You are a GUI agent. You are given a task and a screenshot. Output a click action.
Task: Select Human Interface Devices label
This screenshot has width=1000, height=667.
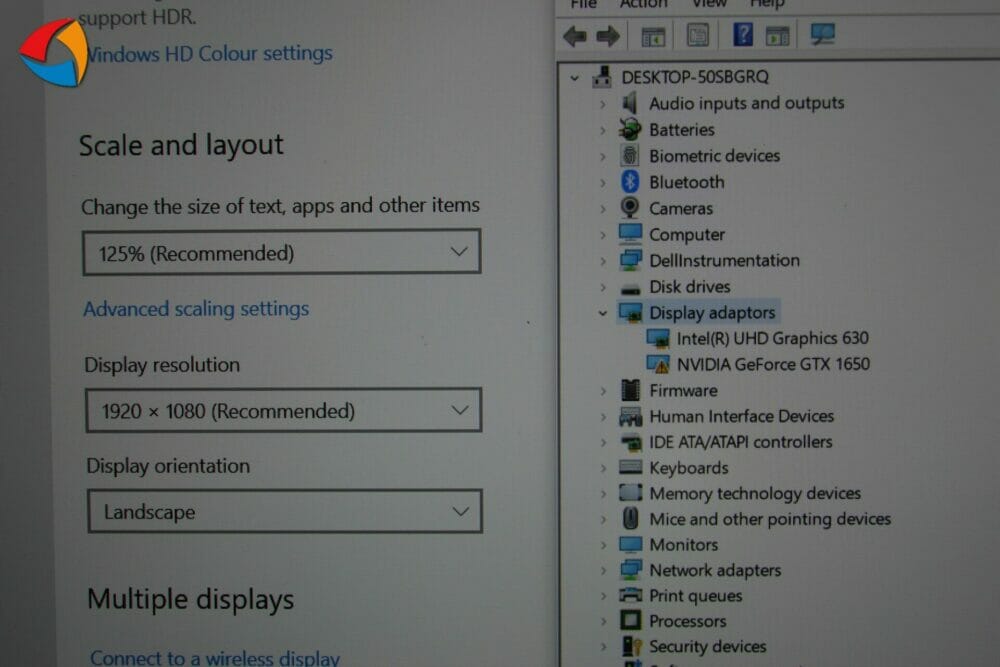(742, 416)
